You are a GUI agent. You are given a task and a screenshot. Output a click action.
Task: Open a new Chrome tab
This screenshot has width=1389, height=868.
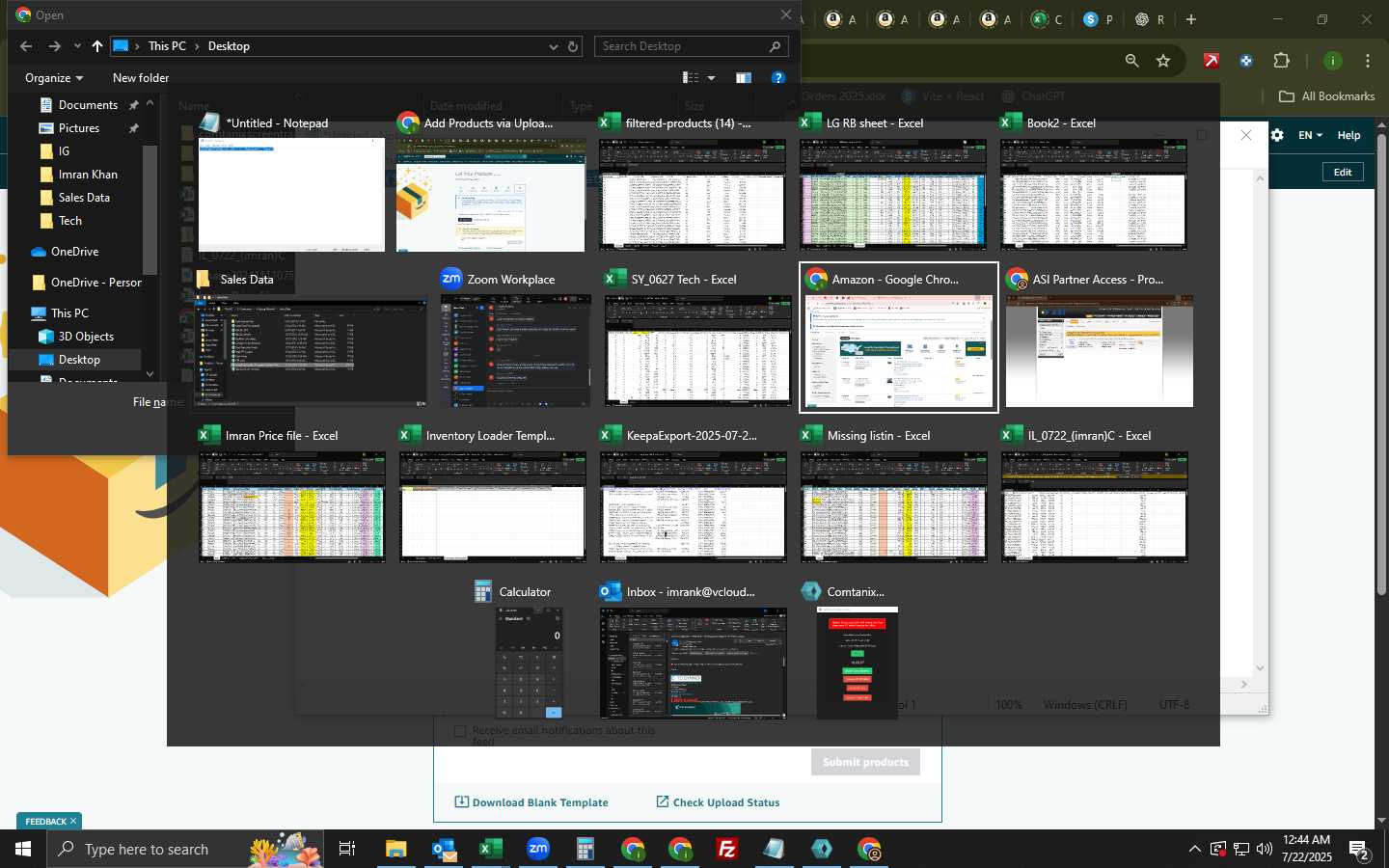click(x=1191, y=19)
